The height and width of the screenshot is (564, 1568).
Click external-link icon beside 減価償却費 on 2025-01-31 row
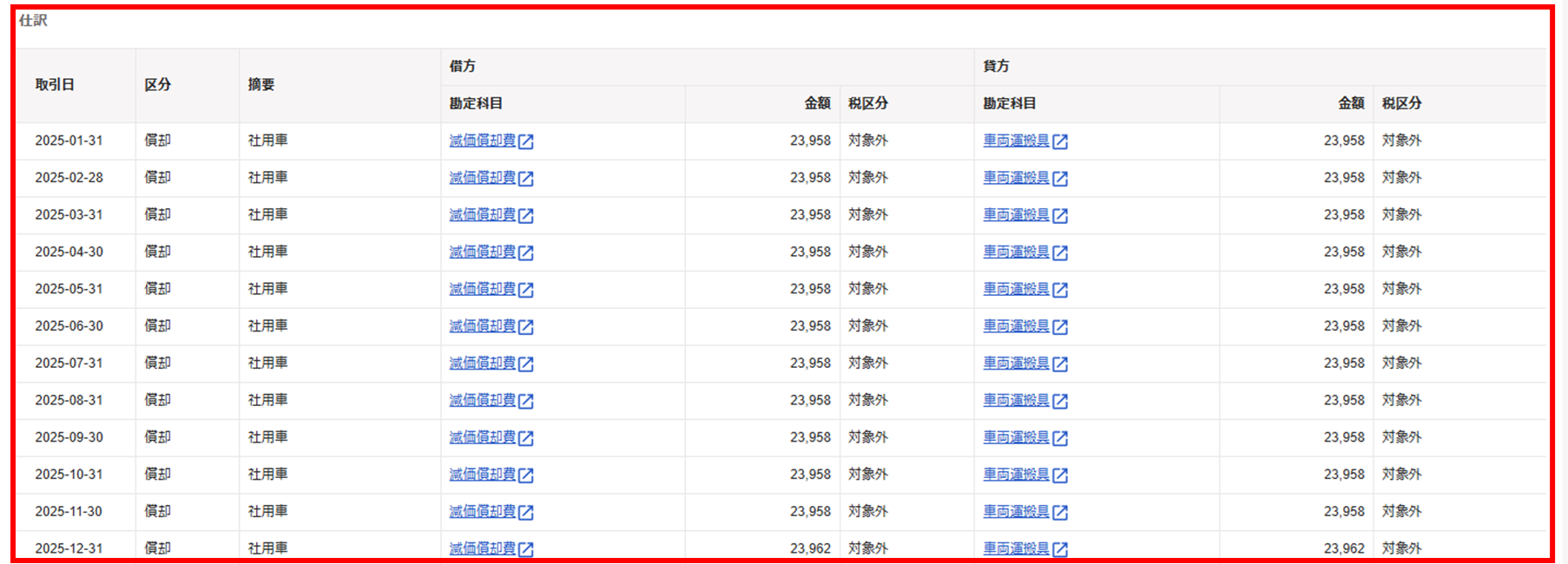click(526, 141)
